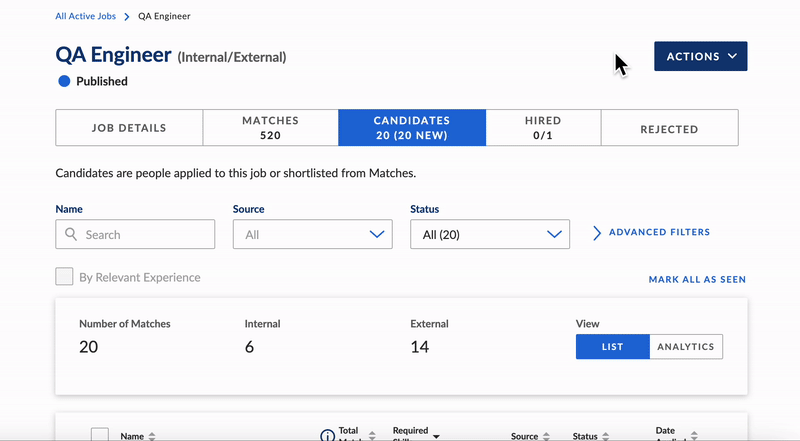
Task: Open the ACTIONS dropdown menu
Action: (701, 56)
